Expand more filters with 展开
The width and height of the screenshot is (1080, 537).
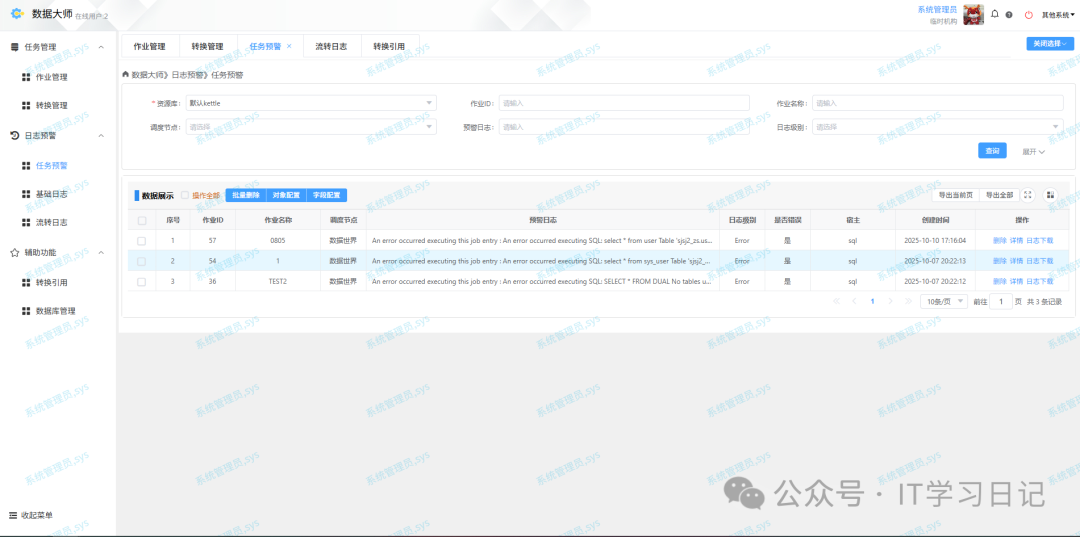point(1034,151)
